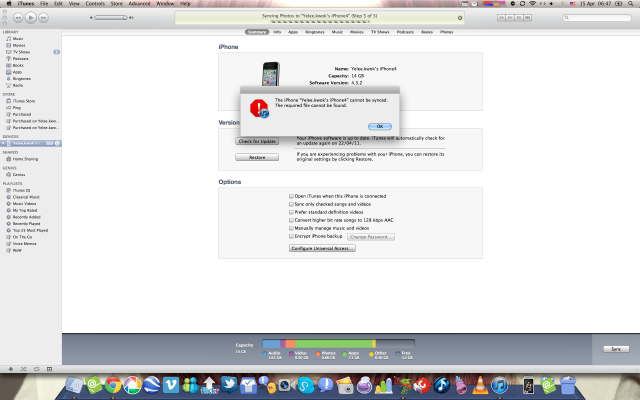The height and width of the screenshot is (400, 640).
Task: Click the Sync button
Action: pos(616,349)
